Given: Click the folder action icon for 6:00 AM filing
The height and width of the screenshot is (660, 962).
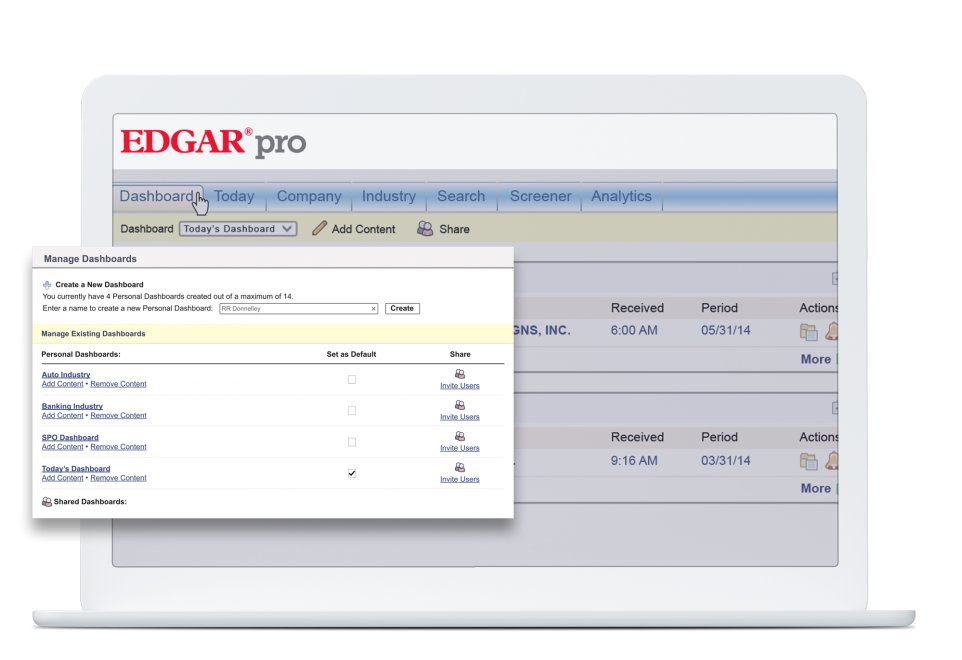Looking at the screenshot, I should click(808, 332).
